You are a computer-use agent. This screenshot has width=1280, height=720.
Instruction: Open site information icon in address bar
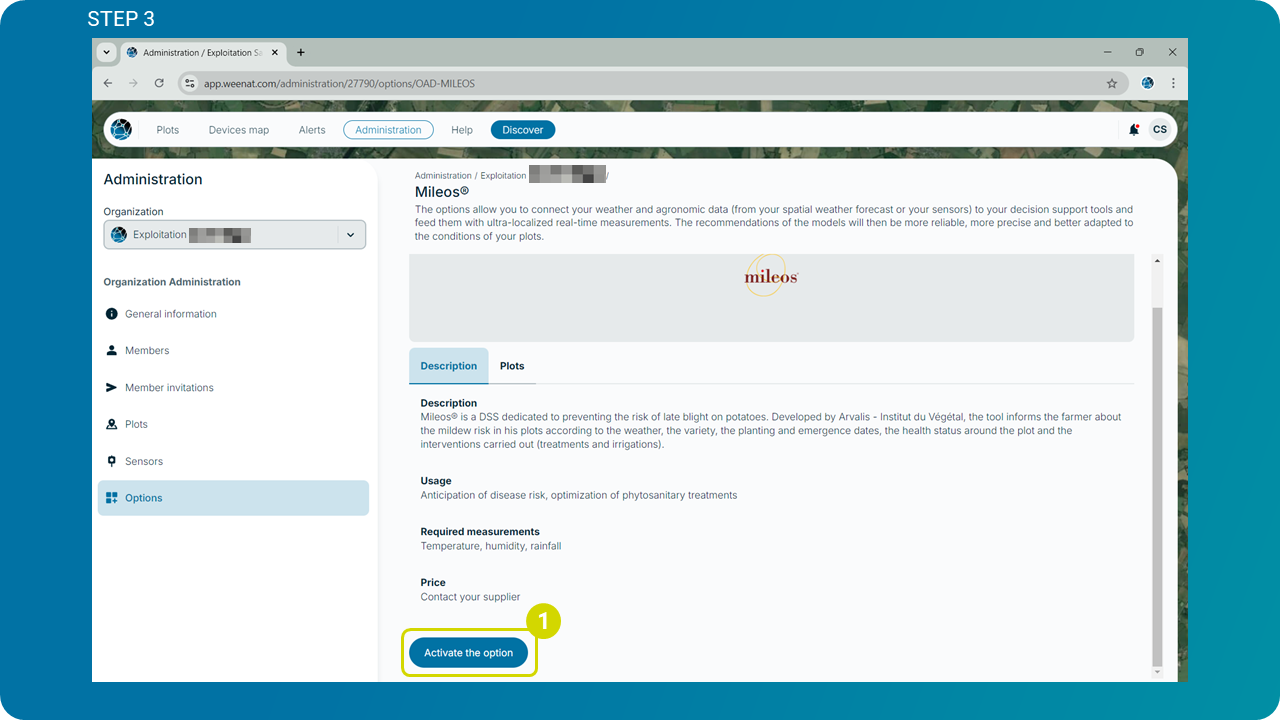click(x=190, y=84)
